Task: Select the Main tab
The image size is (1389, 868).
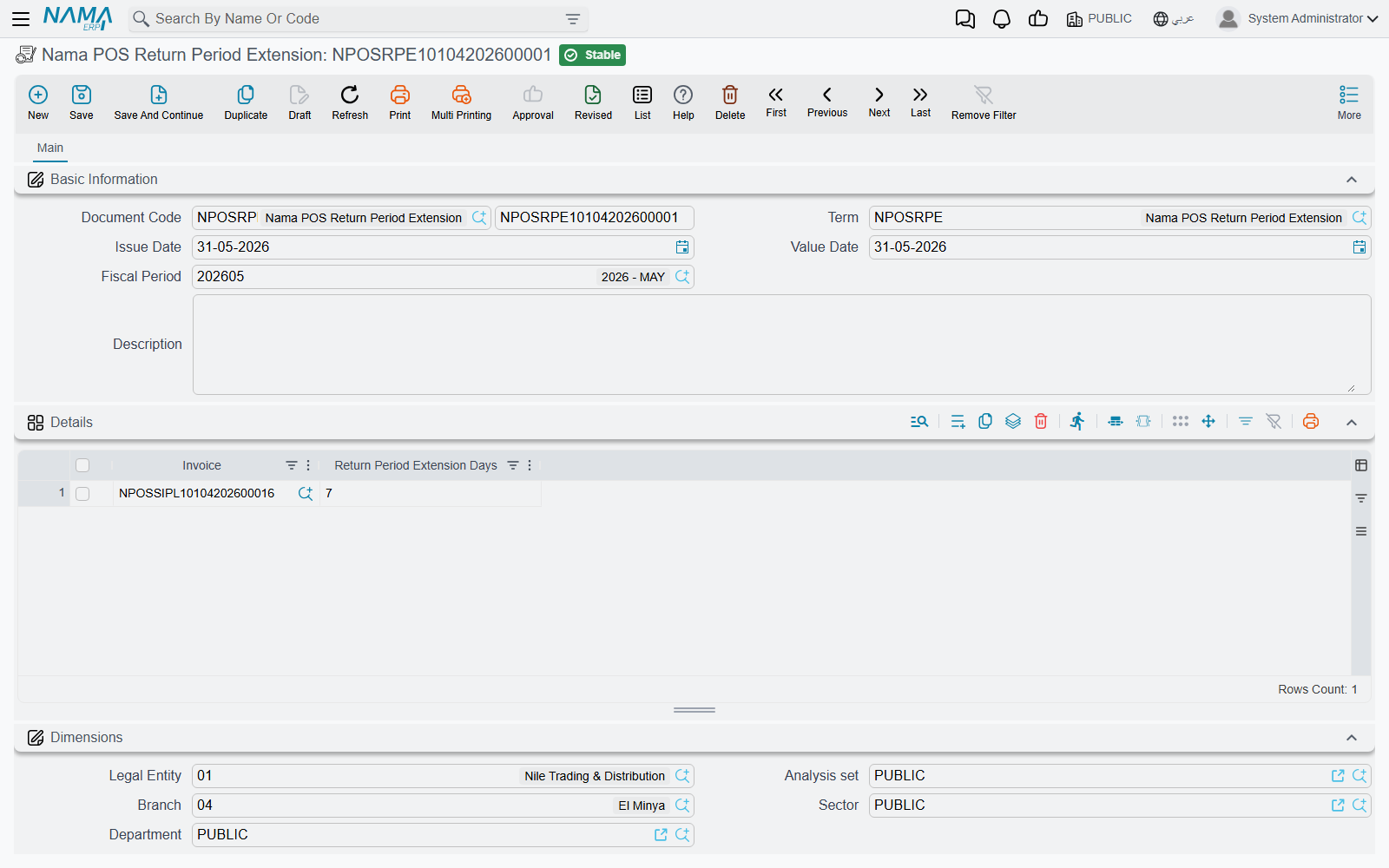Action: [x=50, y=148]
